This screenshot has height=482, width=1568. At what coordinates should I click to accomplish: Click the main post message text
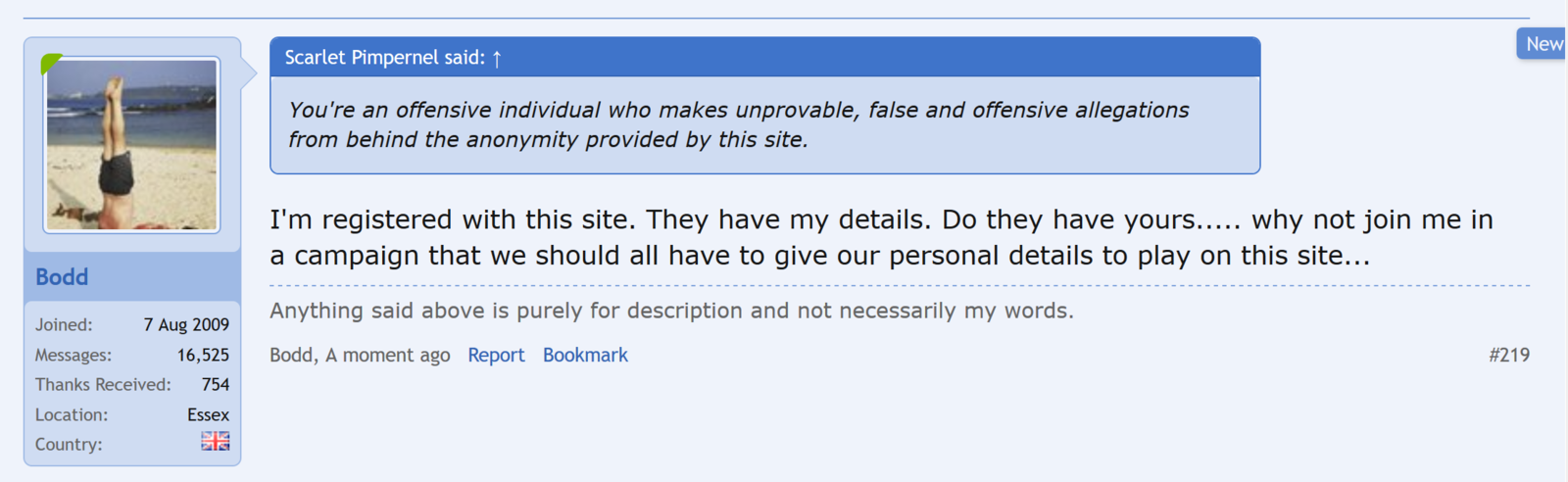(880, 237)
